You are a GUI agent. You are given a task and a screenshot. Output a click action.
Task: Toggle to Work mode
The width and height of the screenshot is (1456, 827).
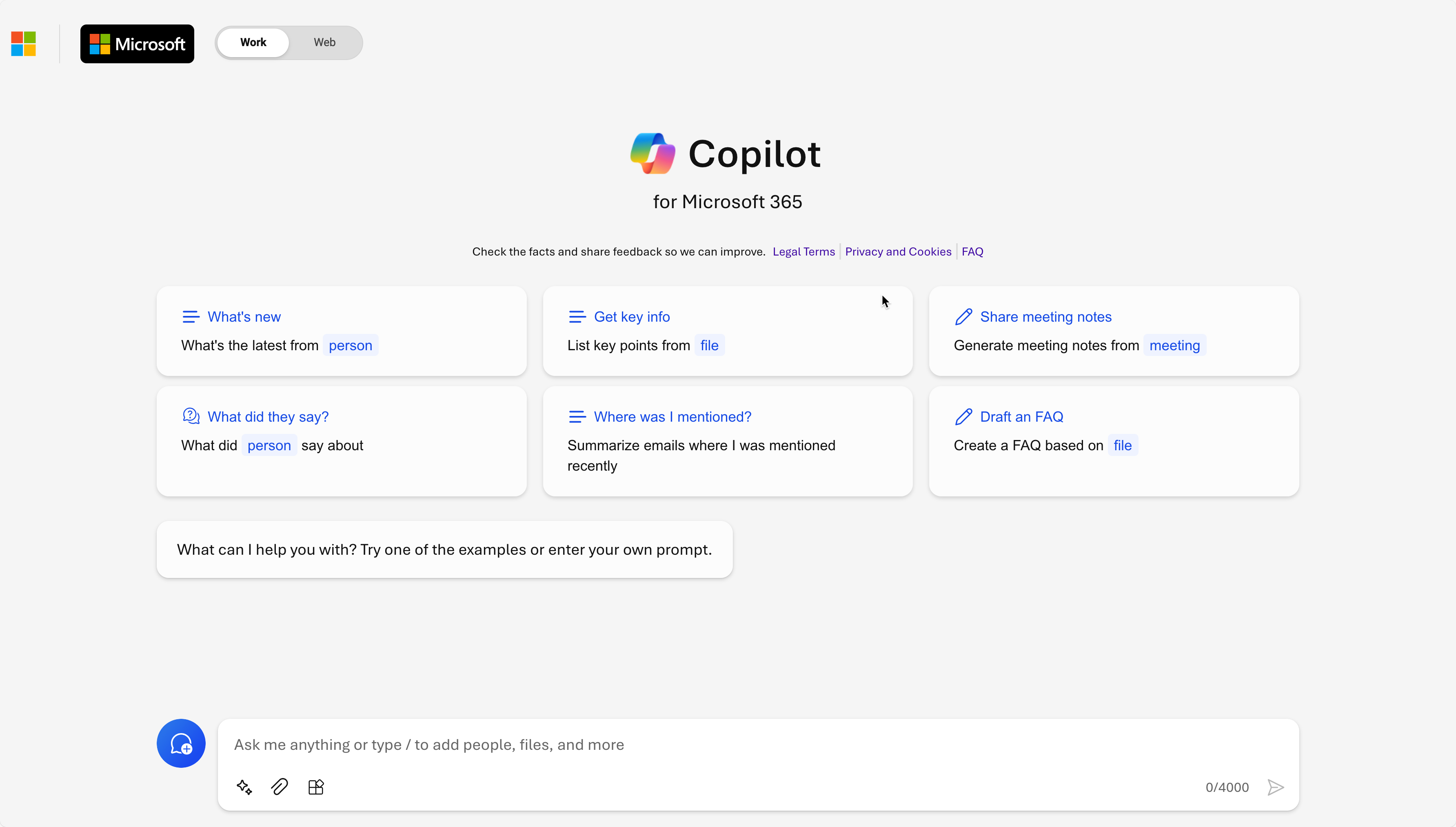252,42
